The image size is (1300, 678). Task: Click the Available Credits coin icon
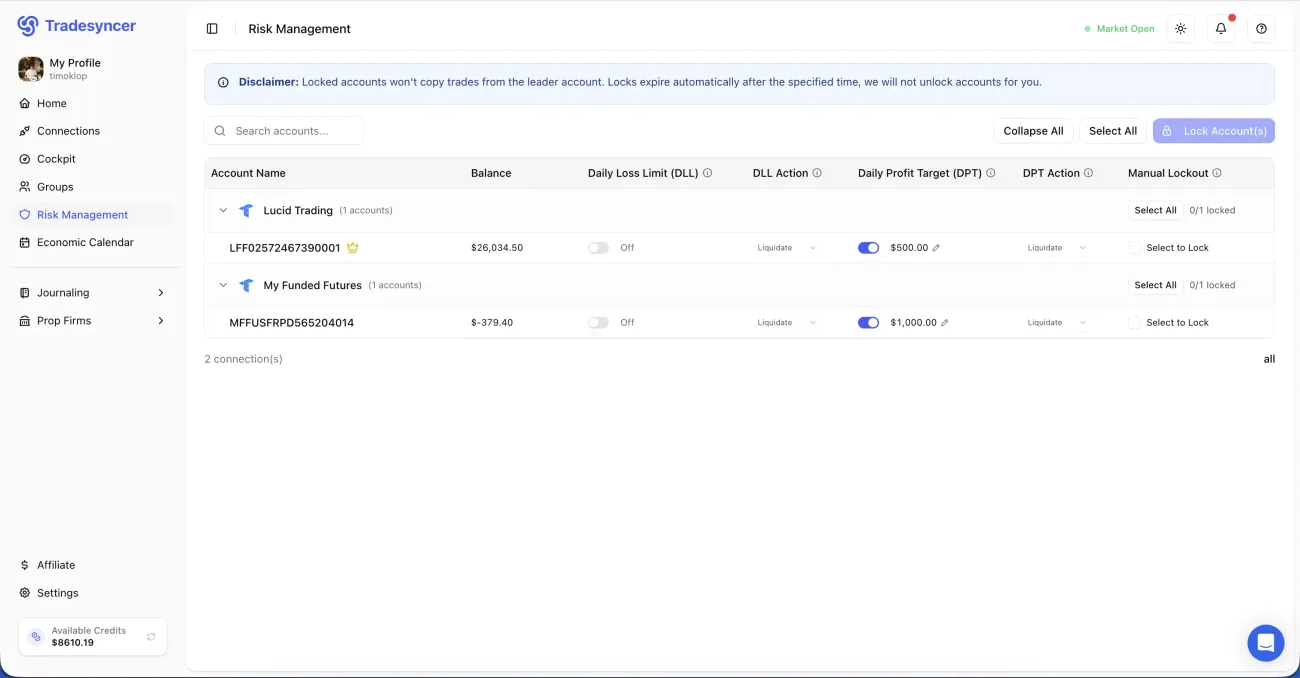36,637
